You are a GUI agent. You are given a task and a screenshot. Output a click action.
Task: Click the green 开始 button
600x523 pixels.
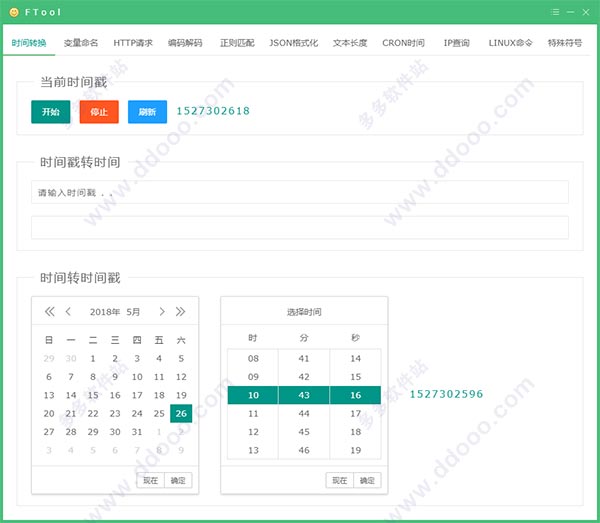click(x=51, y=112)
